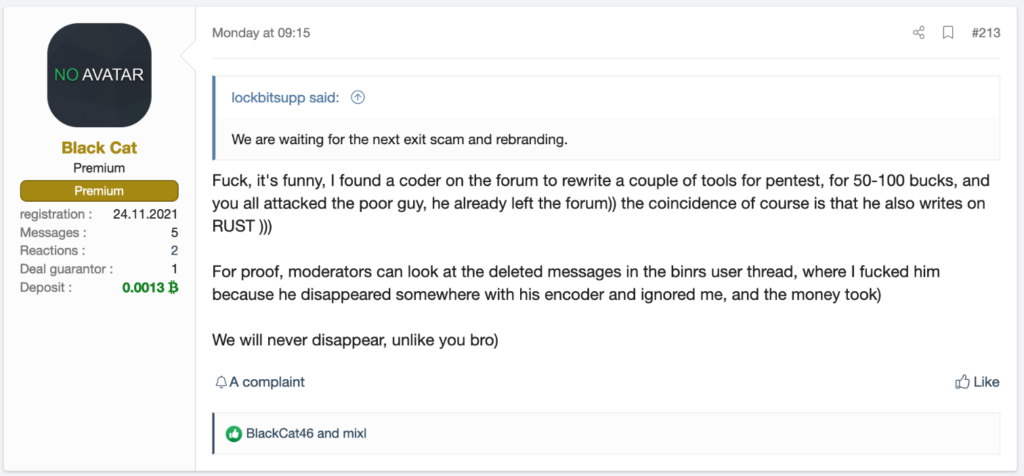This screenshot has width=1024, height=476.
Task: Click the quoted exit scam text block
Action: tap(399, 139)
